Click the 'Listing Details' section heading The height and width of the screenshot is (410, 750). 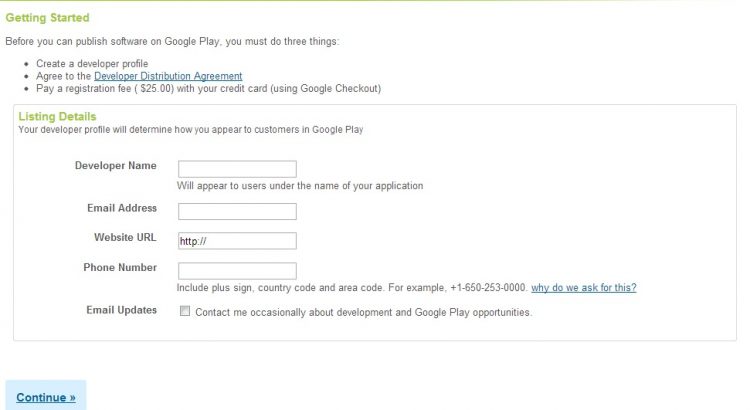point(57,117)
